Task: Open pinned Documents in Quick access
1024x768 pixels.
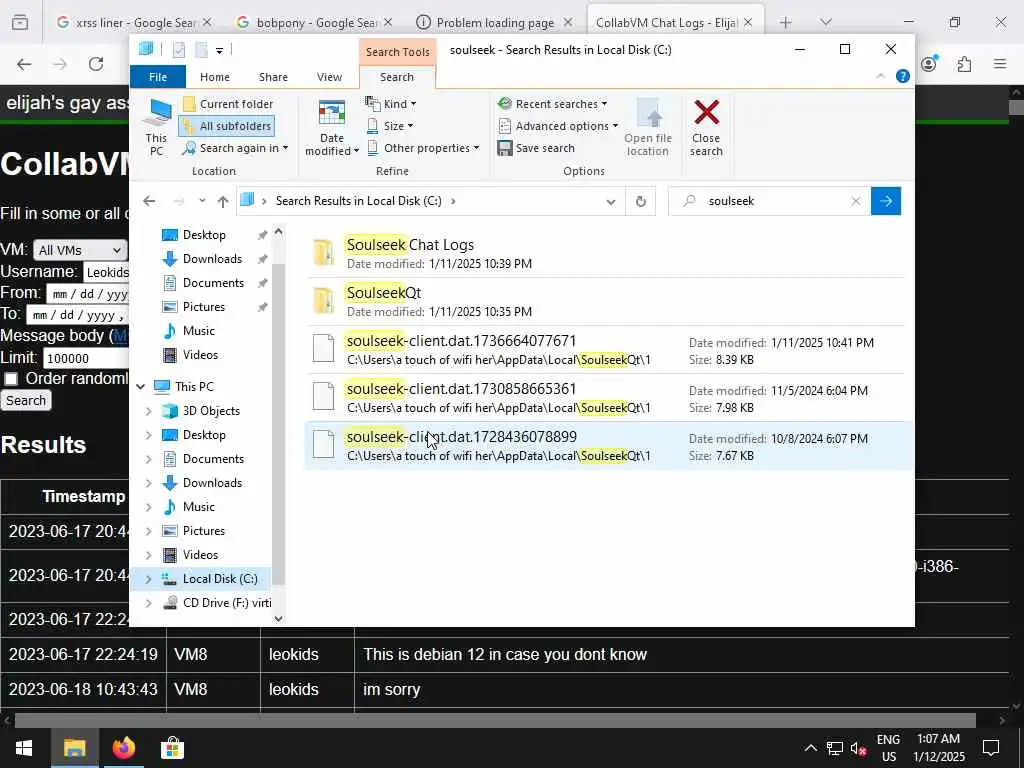Action: pos(213,283)
